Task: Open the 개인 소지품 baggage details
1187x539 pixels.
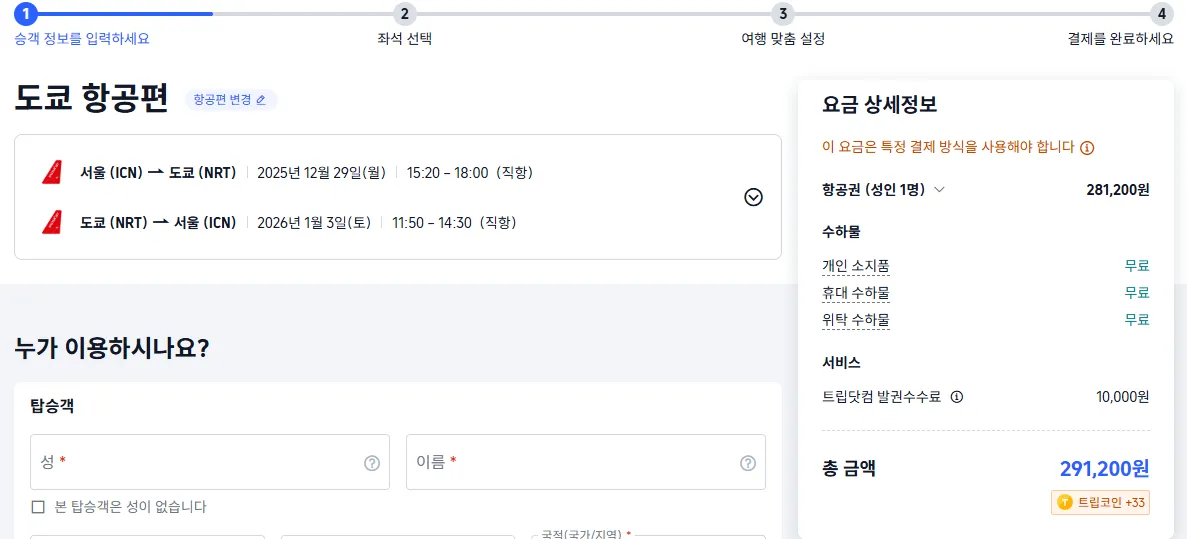Action: point(855,266)
